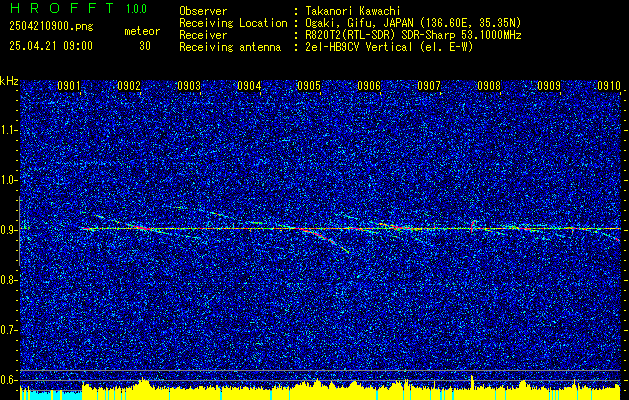Viewport: 629px width, 400px height.
Task: Click the version number 1.0.0
Action: point(136,9)
